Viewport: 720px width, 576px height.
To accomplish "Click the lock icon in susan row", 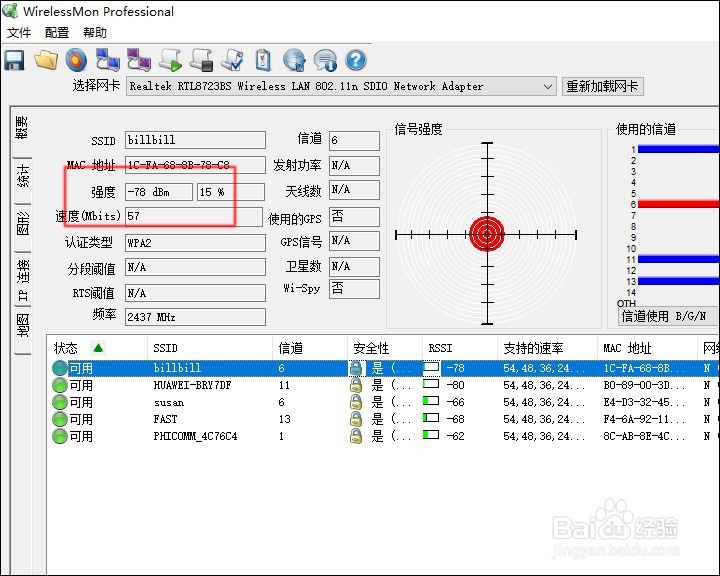I will click(356, 402).
